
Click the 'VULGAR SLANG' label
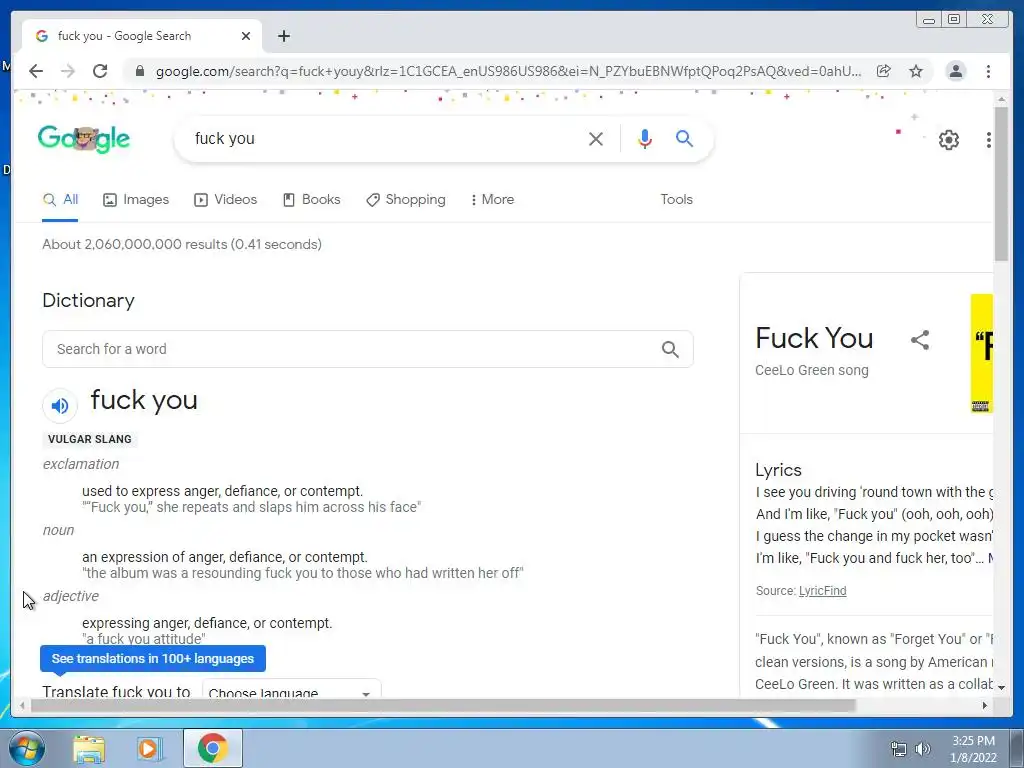click(89, 440)
